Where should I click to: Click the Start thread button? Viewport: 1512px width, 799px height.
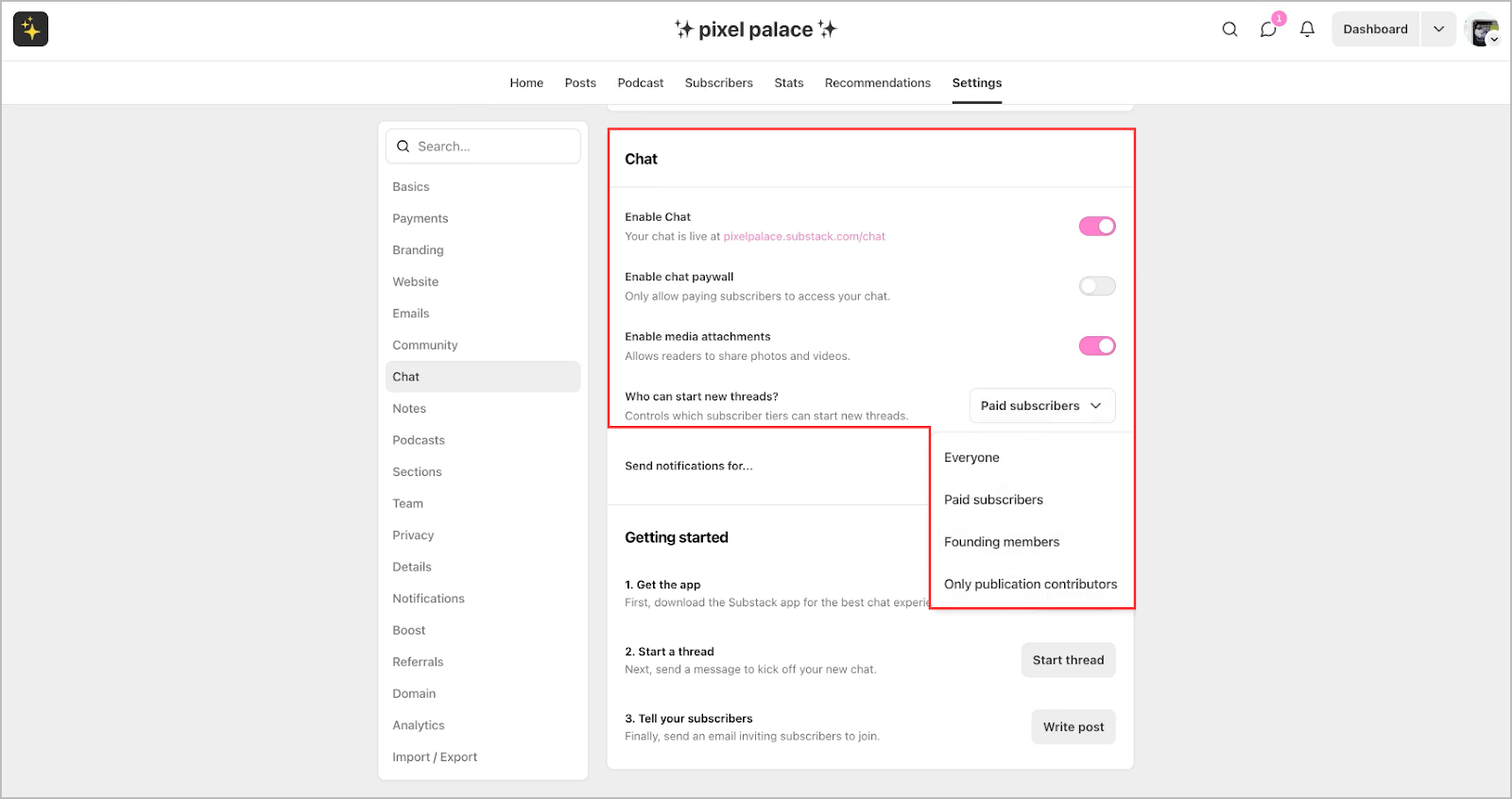(1068, 659)
